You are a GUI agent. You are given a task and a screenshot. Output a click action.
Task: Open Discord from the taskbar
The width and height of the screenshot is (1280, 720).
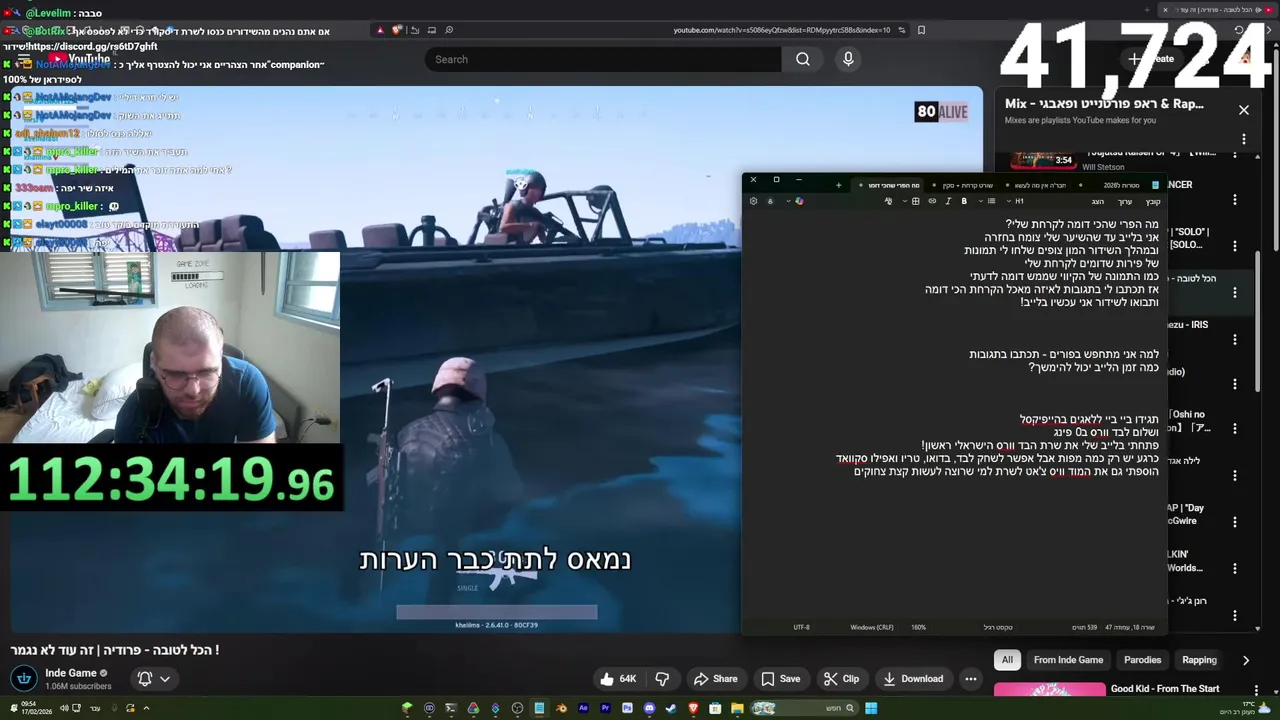pos(649,708)
